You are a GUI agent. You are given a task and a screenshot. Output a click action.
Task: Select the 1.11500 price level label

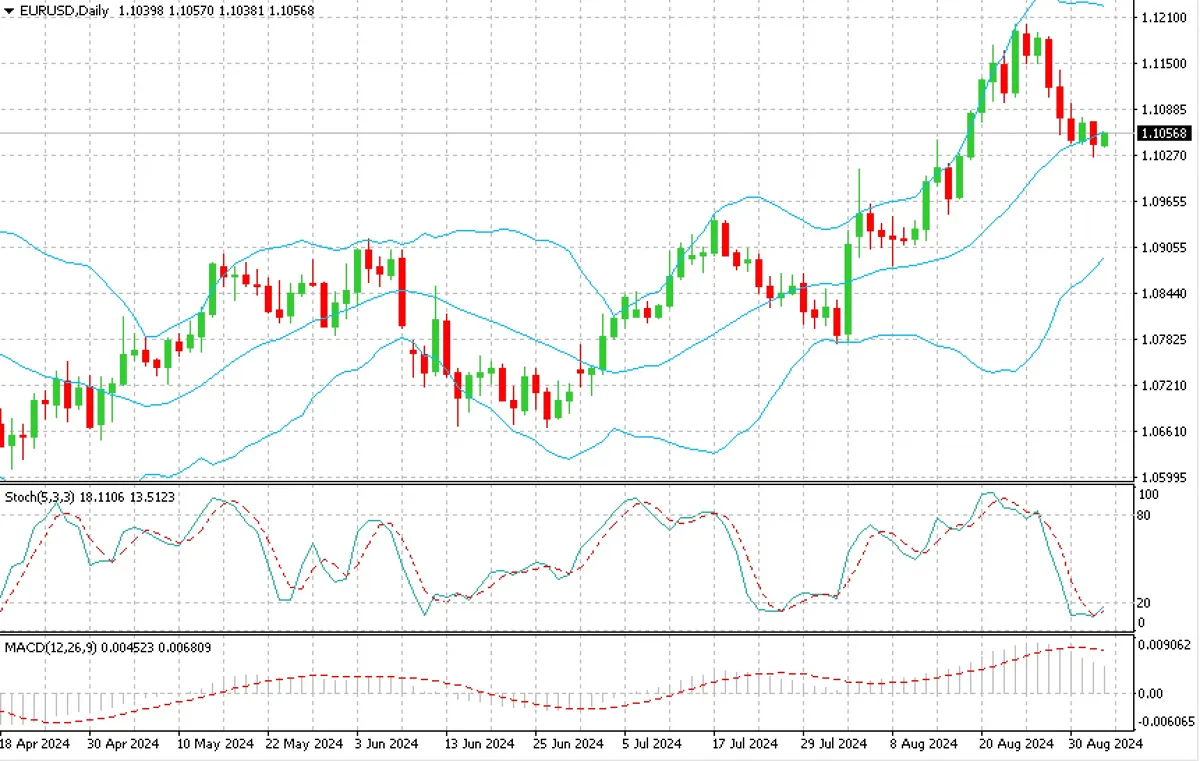point(1164,64)
